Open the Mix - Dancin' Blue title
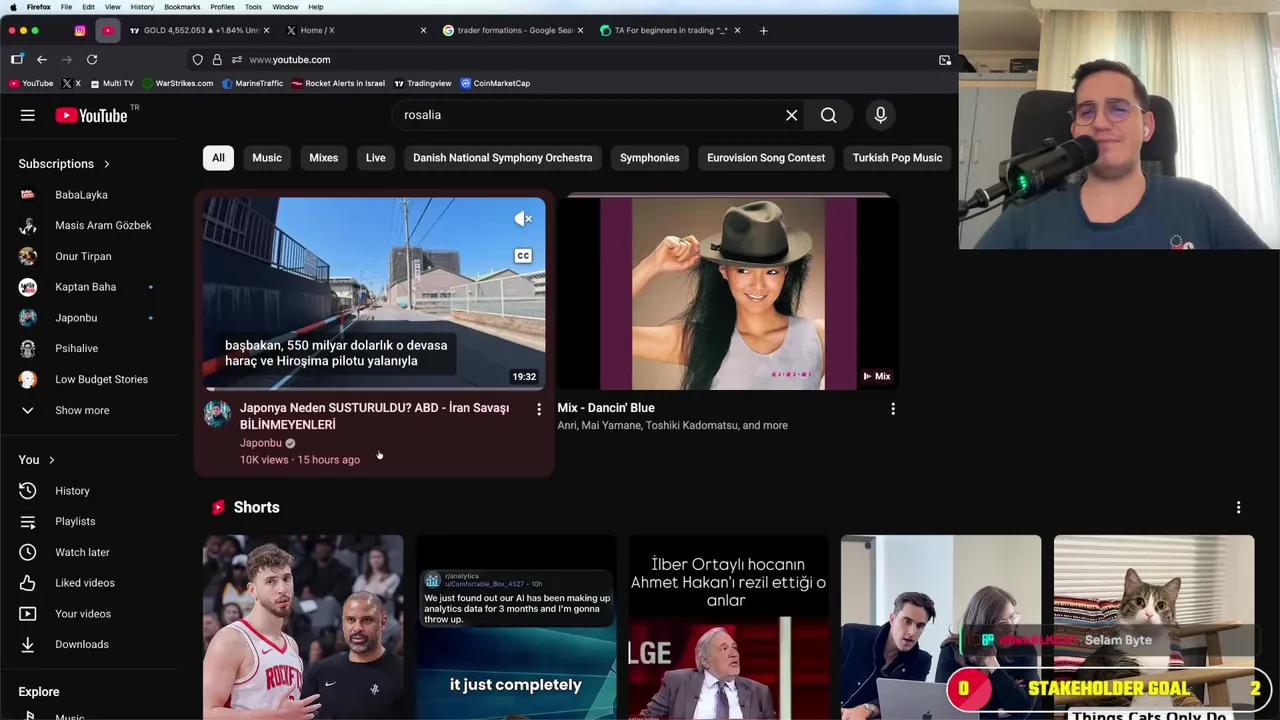The image size is (1280, 720). click(606, 408)
